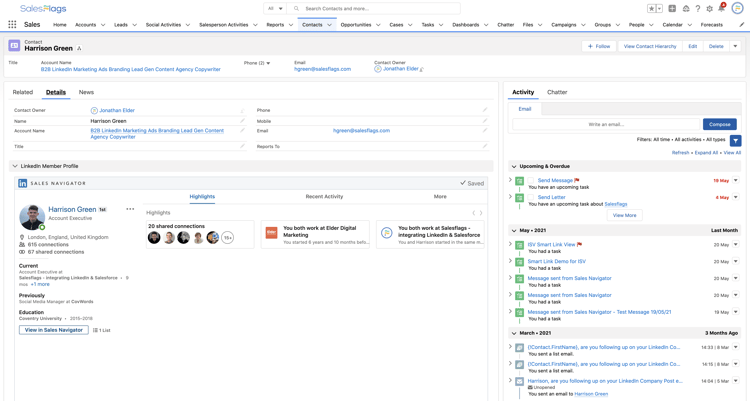Click the Global Actions plus icon
Image resolution: width=750 pixels, height=401 pixels.
click(672, 9)
